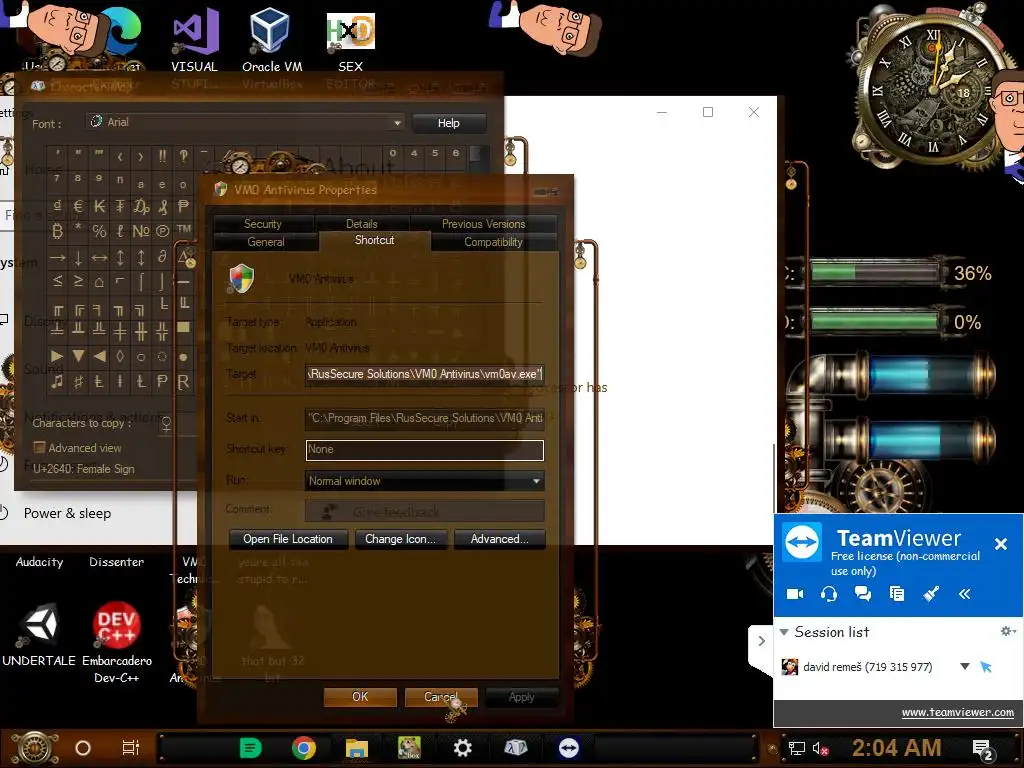1024x768 pixels.
Task: Expand TeamViewer side panel arrow
Action: tap(761, 641)
